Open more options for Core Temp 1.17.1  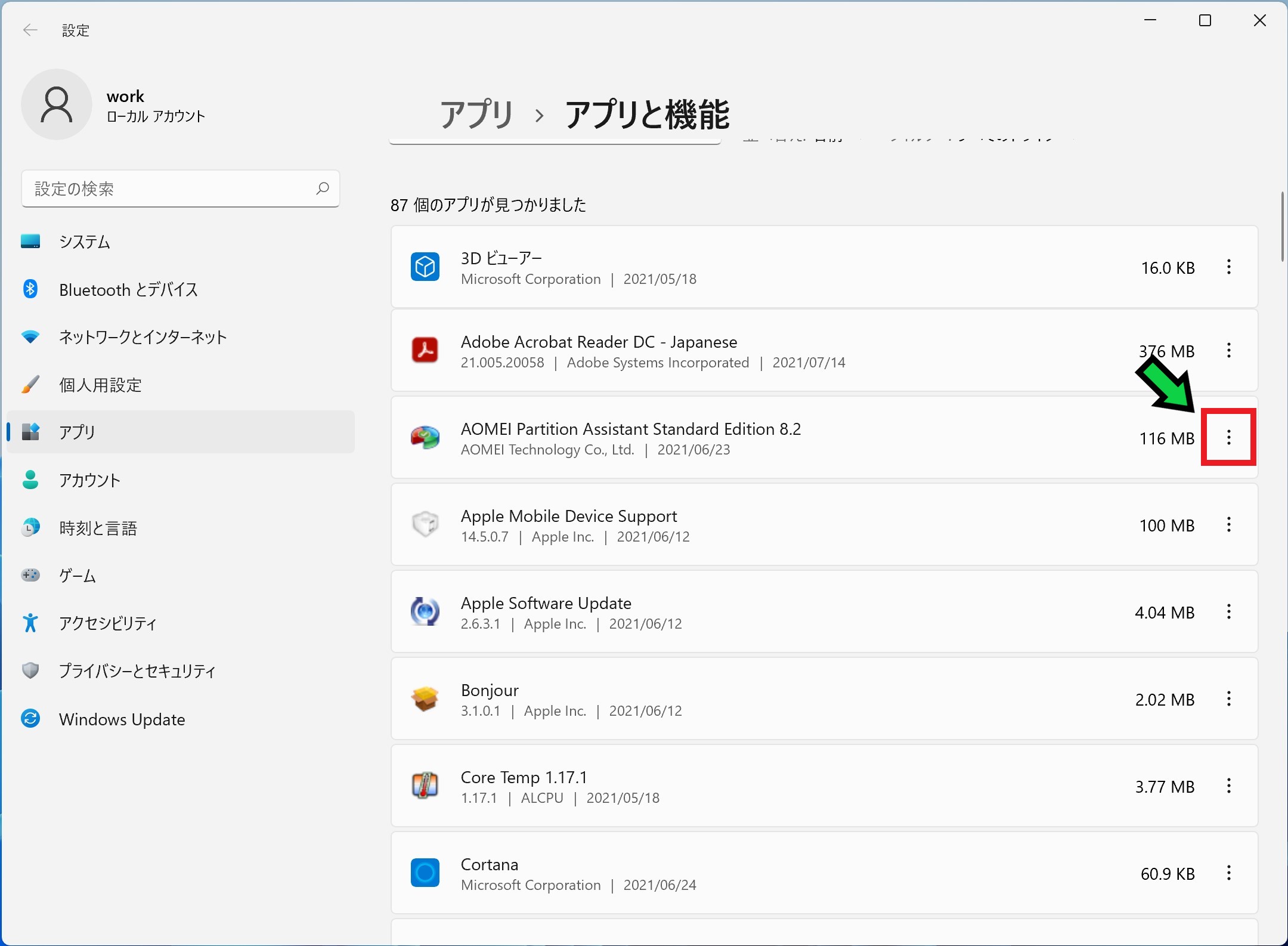tap(1229, 786)
